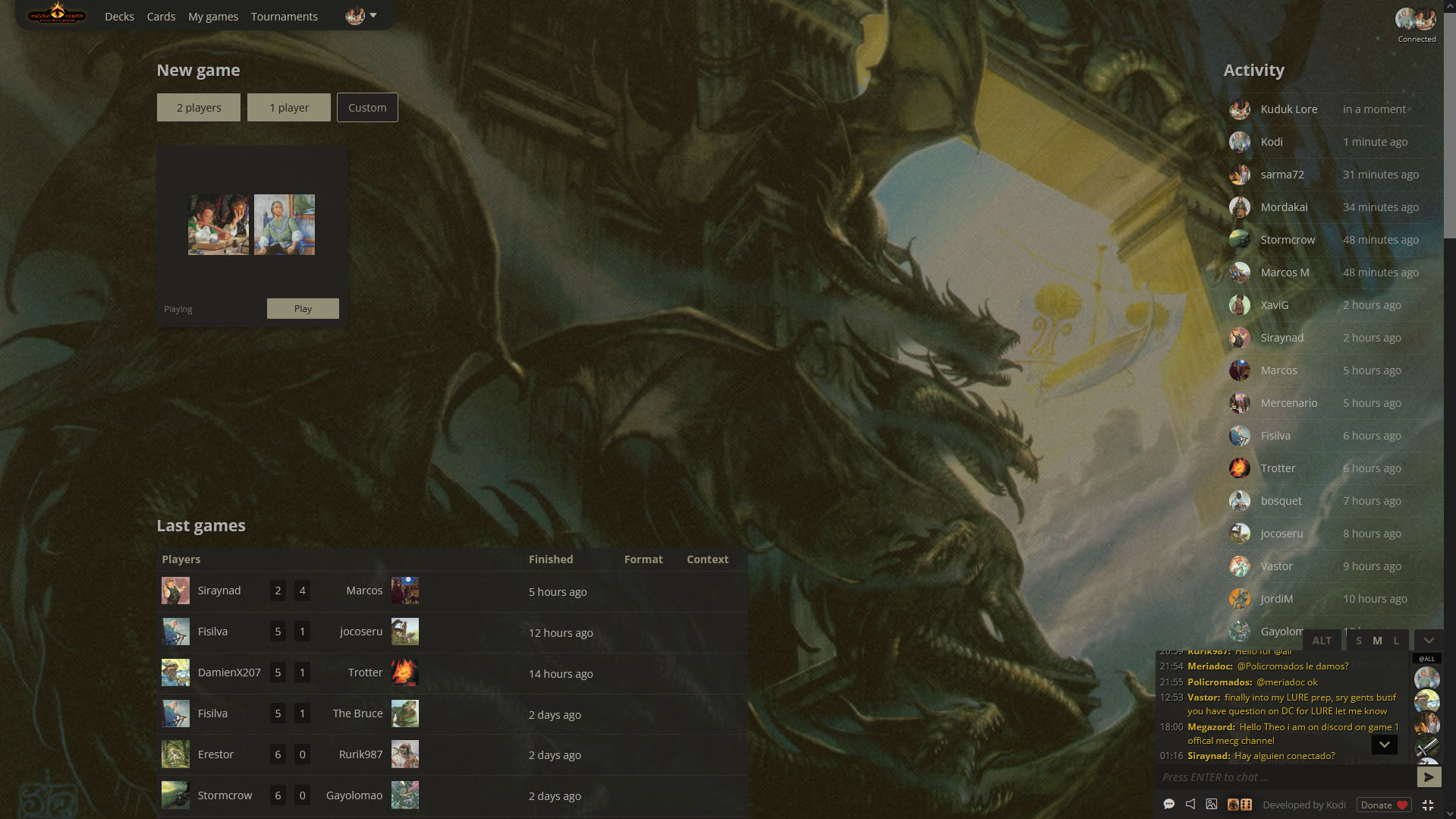Image resolution: width=1456 pixels, height=819 pixels.
Task: Open the Custom game option
Action: [367, 108]
